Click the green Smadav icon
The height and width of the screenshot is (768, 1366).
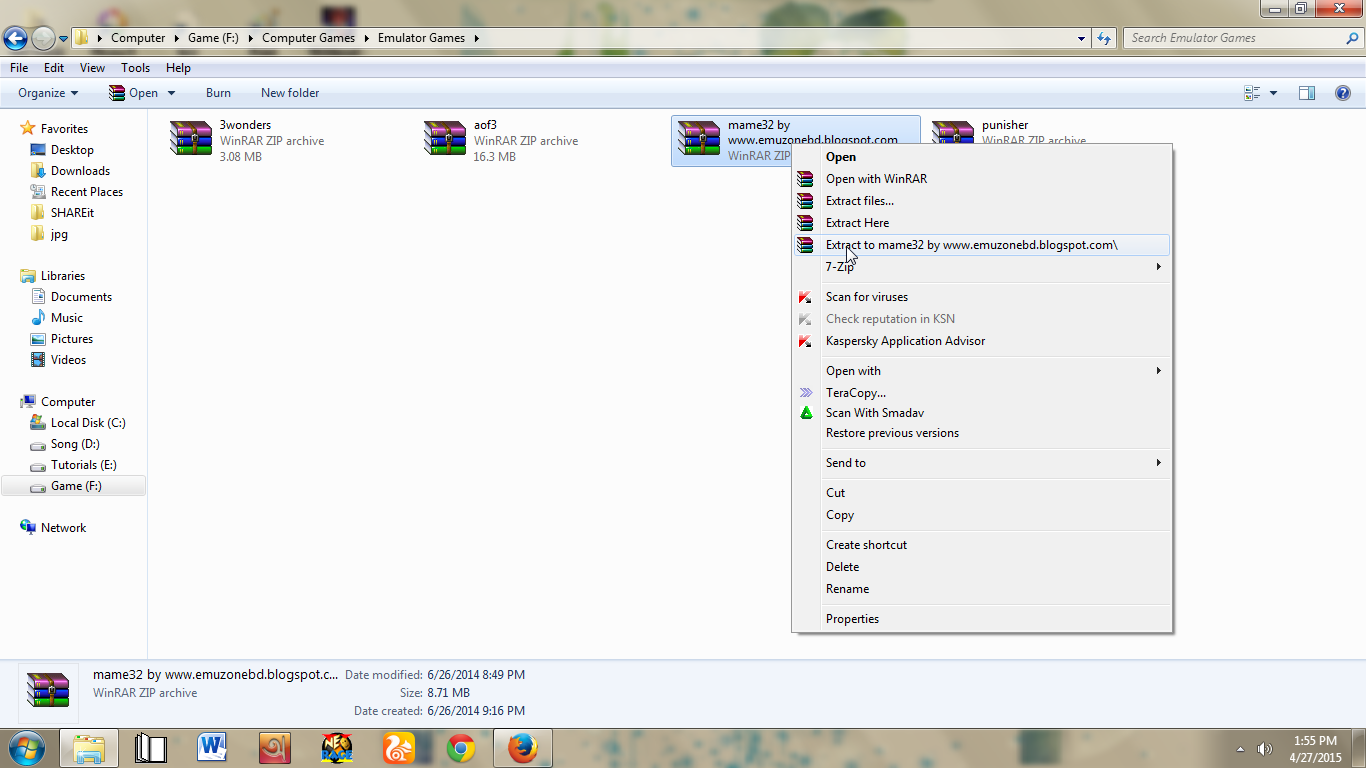(806, 413)
